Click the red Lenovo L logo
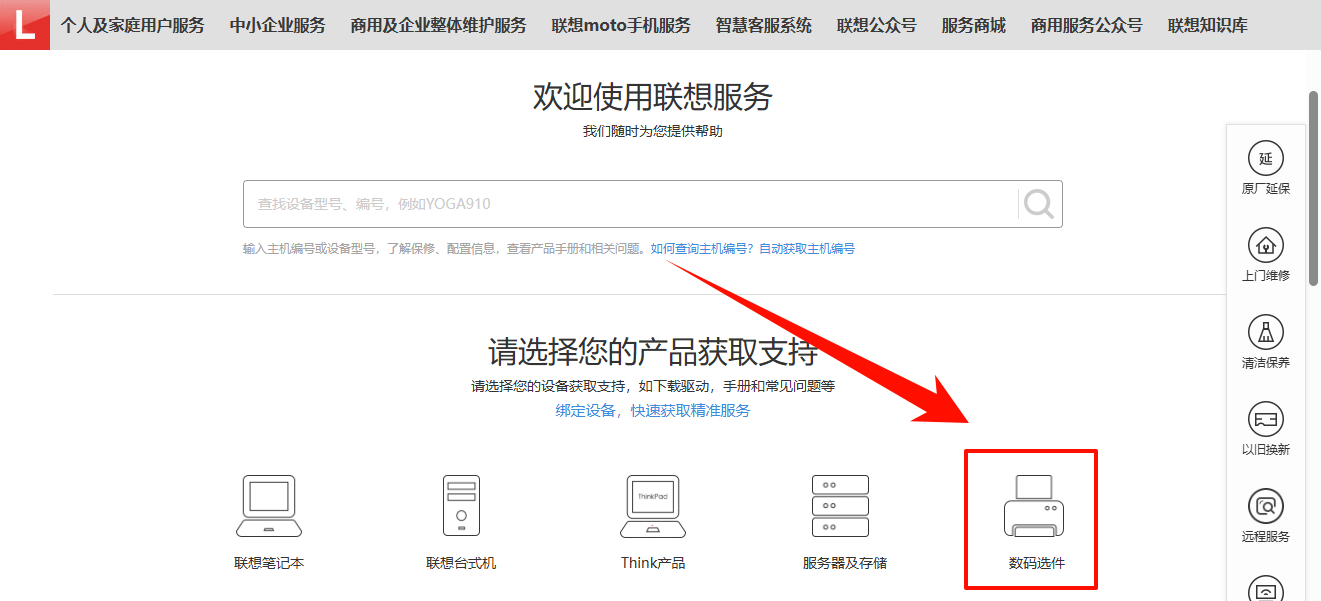Viewport: 1321px width, 601px height. (24, 25)
